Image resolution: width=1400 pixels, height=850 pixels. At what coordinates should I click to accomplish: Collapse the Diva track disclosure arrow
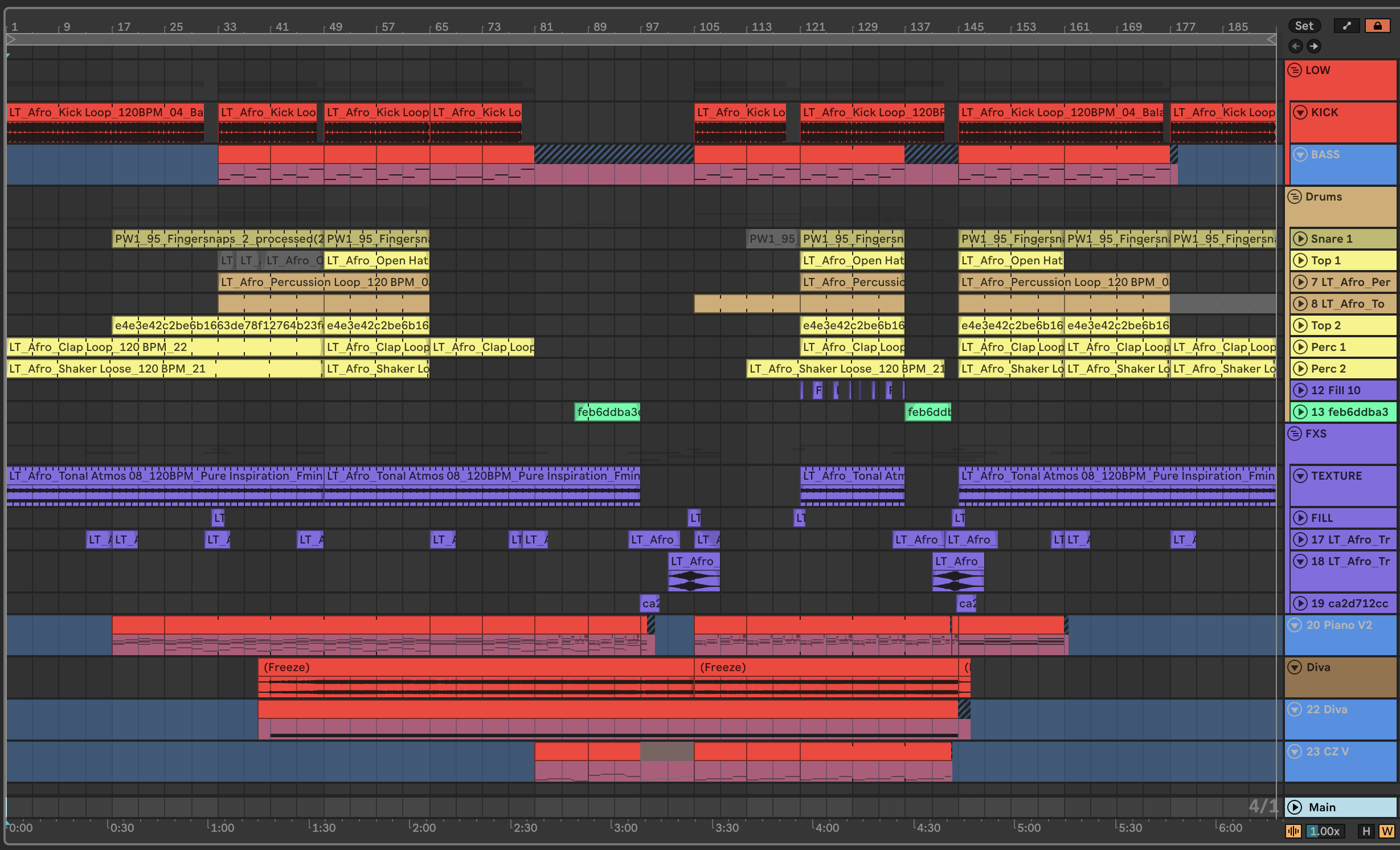pos(1295,667)
